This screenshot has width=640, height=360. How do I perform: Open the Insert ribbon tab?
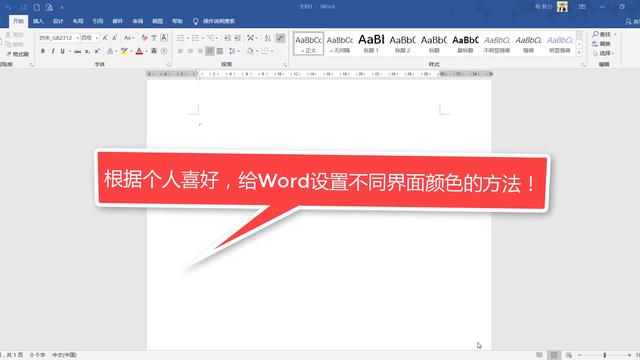[x=38, y=21]
